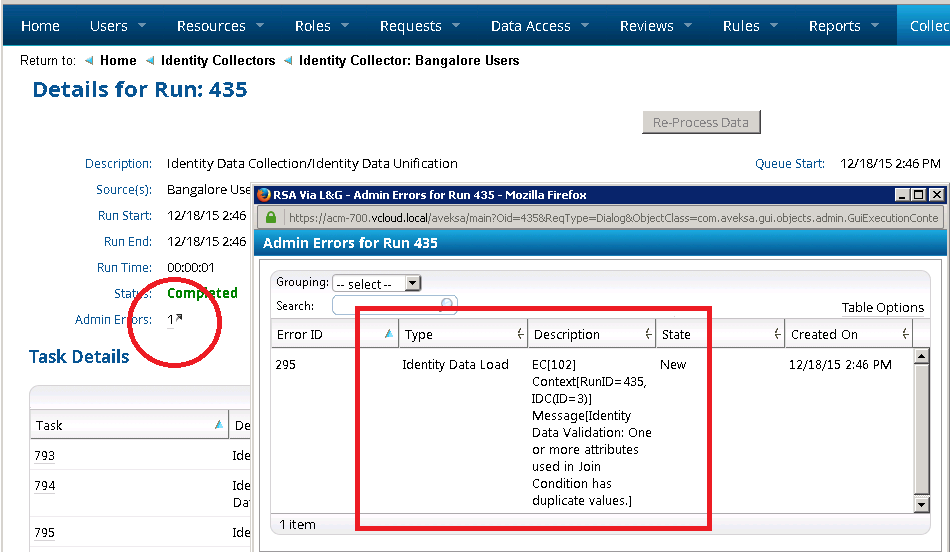Click the Re-Process Data button
Screen dimensions: 950x552
tap(700, 122)
